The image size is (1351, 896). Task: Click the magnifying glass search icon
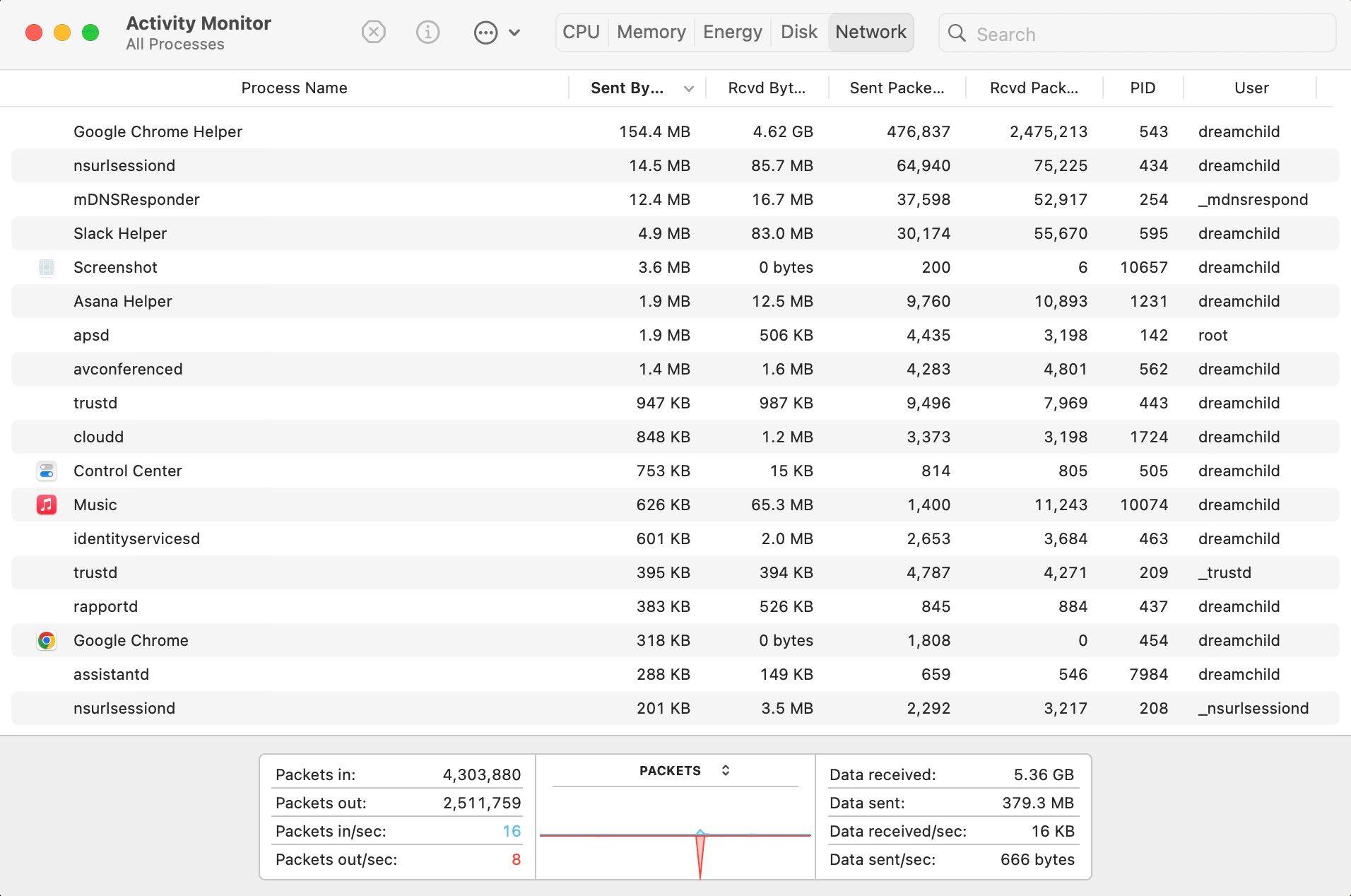(957, 33)
